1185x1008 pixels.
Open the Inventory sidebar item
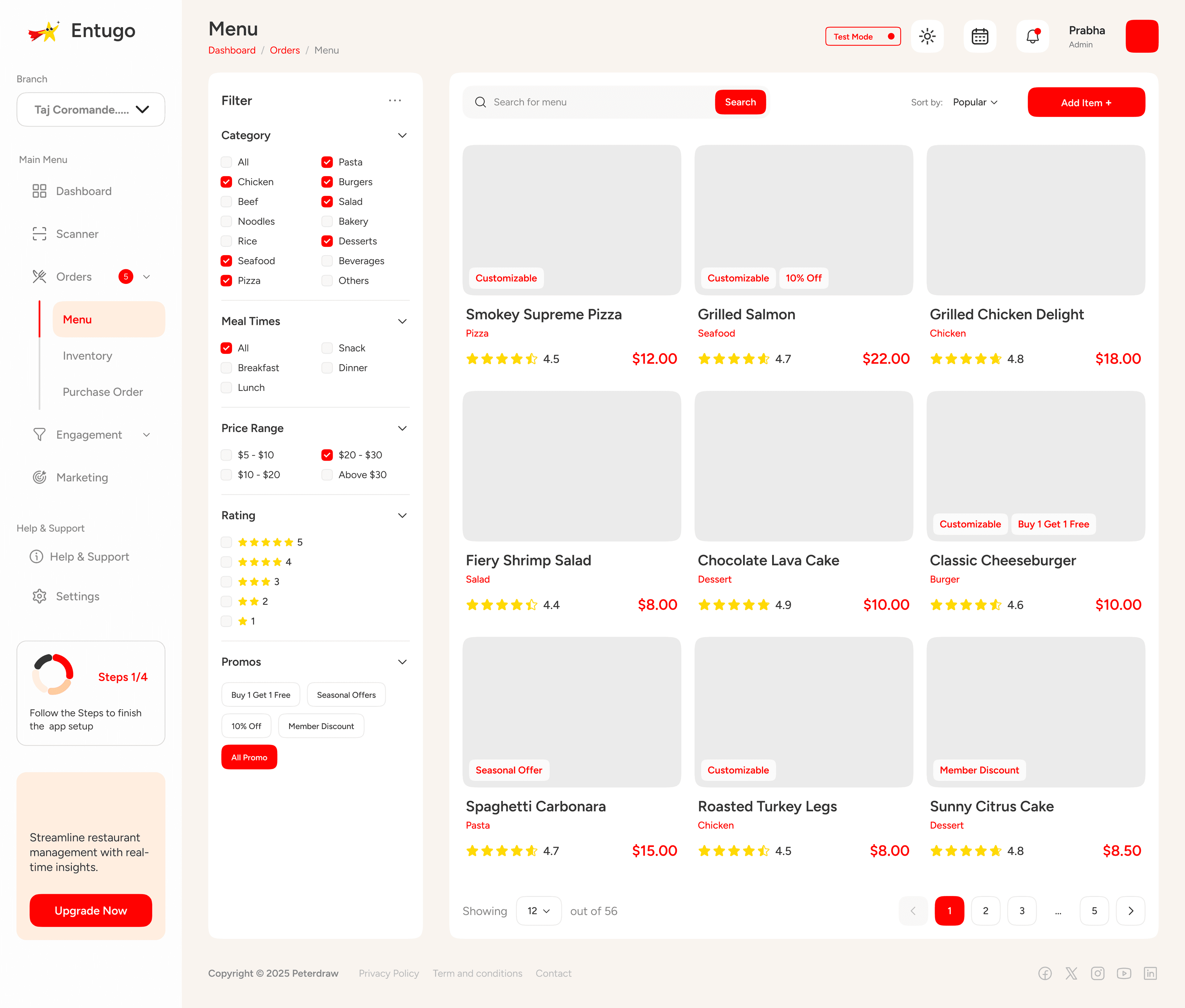click(x=87, y=356)
